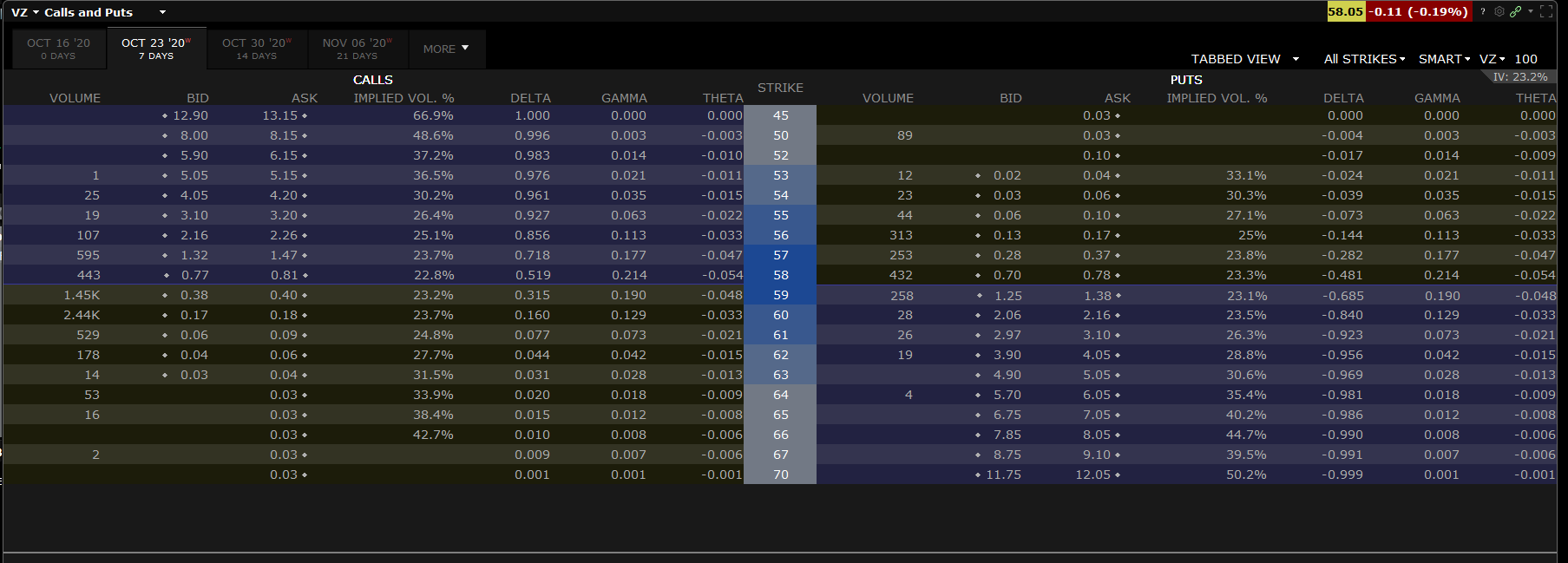
Task: Click call bid 12.90 at strike 45
Action: (x=190, y=115)
